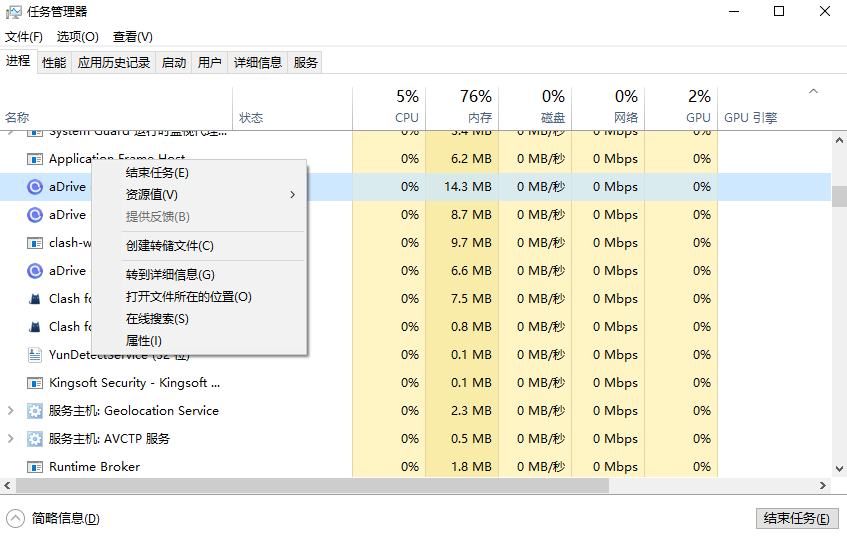Switch to the 启动 tab
This screenshot has height=541, width=847.
point(174,63)
